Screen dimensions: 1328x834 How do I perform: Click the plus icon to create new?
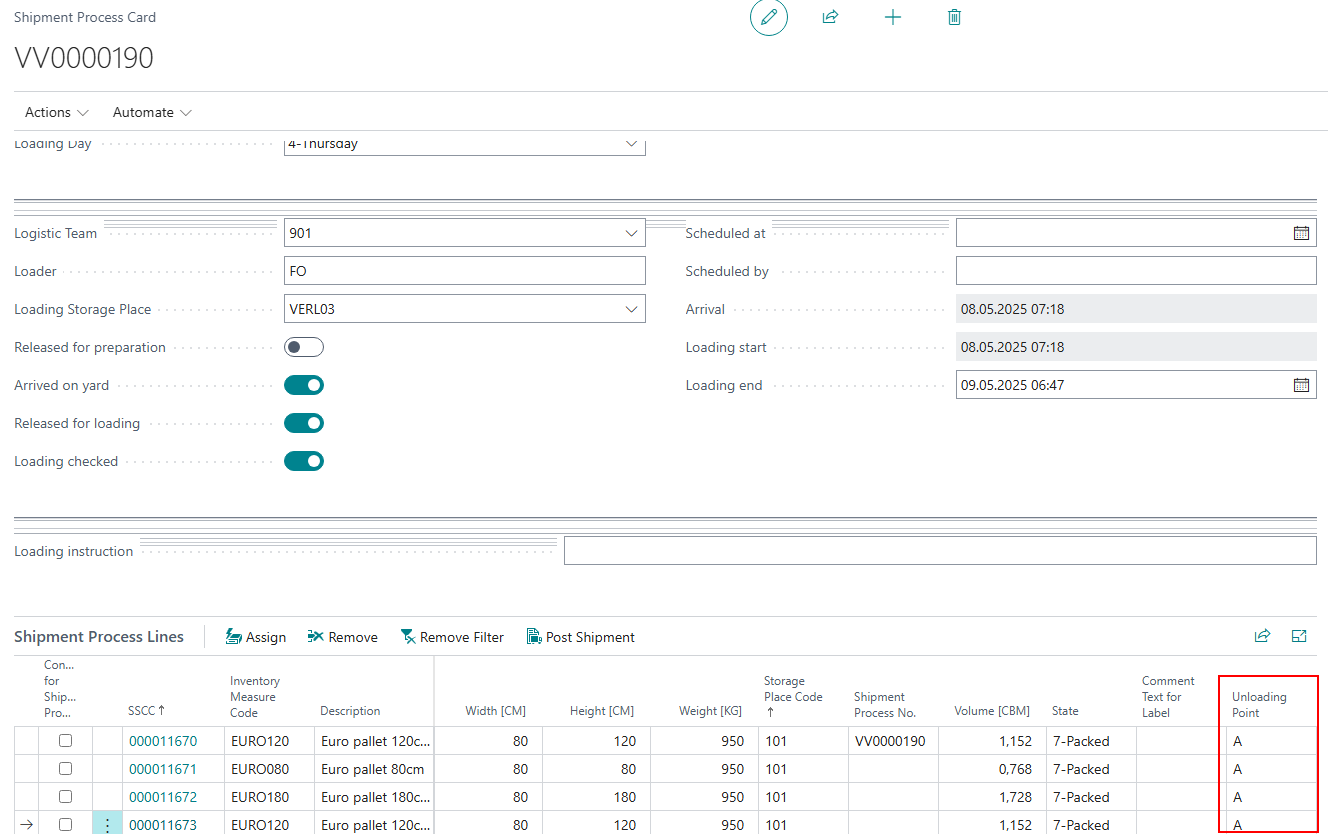click(893, 18)
